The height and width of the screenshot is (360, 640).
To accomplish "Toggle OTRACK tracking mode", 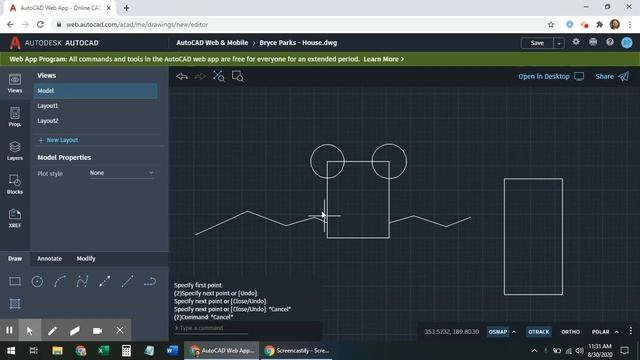I will click(539, 332).
